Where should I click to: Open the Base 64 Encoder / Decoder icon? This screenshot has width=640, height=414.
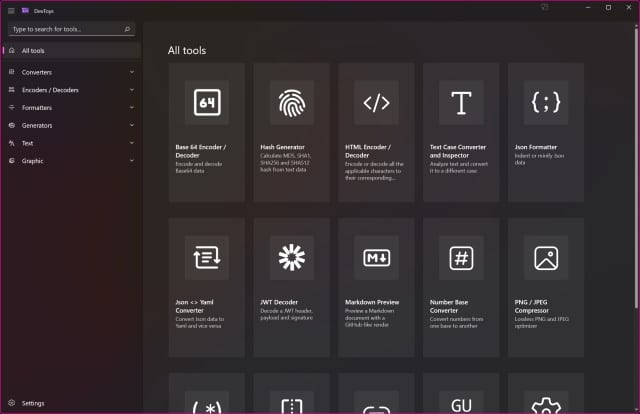pyautogui.click(x=207, y=102)
